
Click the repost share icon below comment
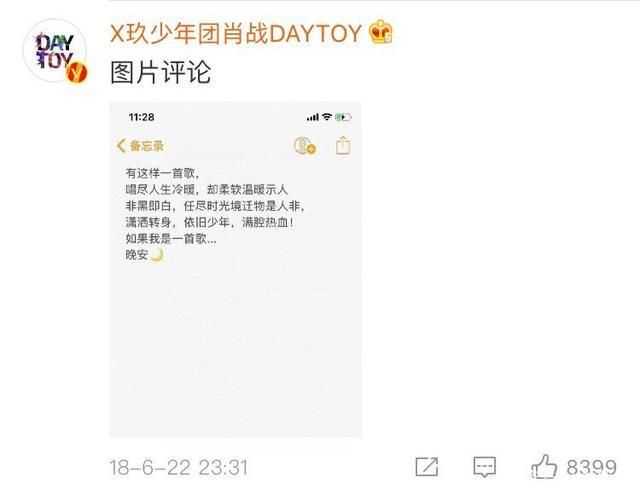[427, 466]
